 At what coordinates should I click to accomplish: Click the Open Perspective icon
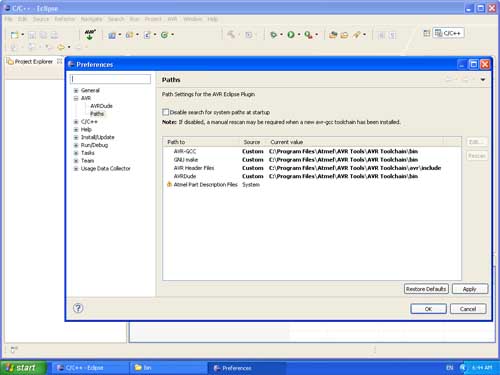point(426,33)
